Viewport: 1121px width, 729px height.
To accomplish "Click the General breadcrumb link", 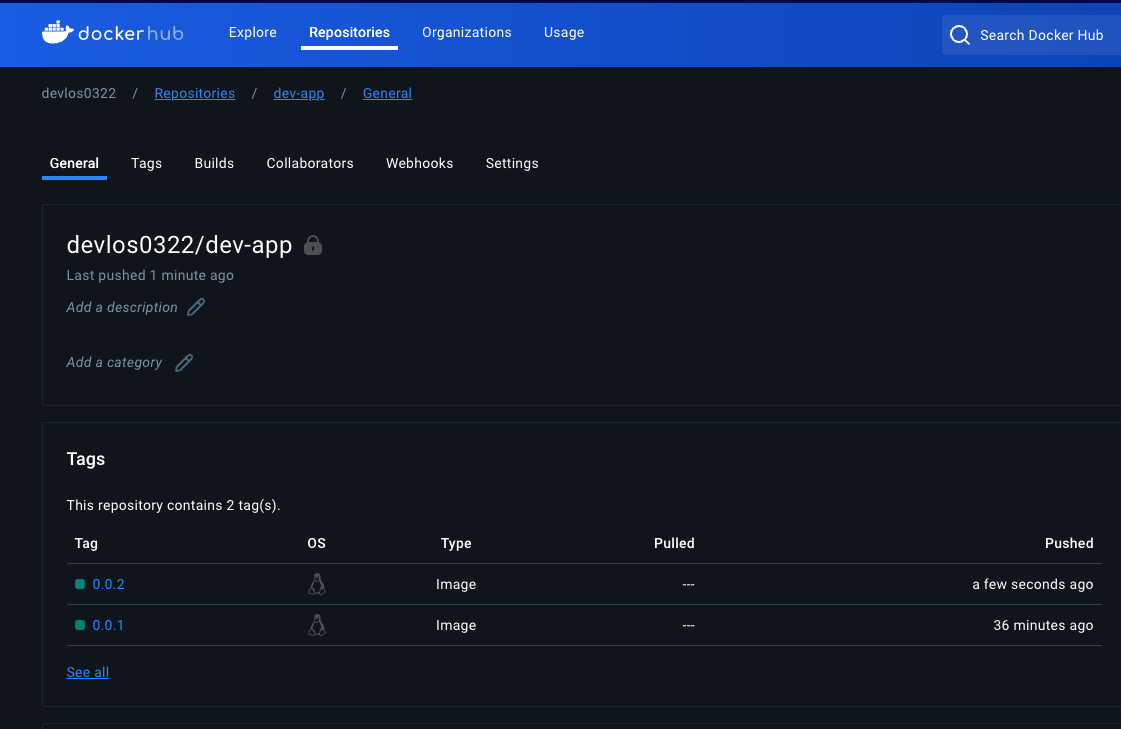I will point(387,93).
